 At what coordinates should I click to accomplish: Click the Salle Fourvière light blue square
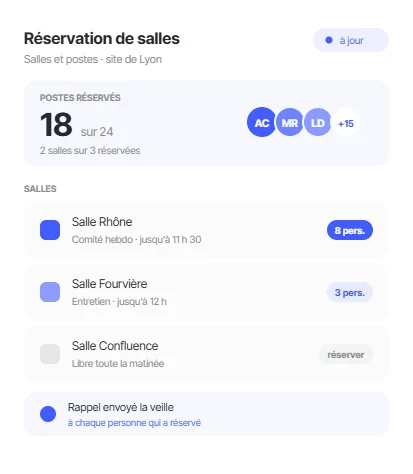(x=50, y=292)
